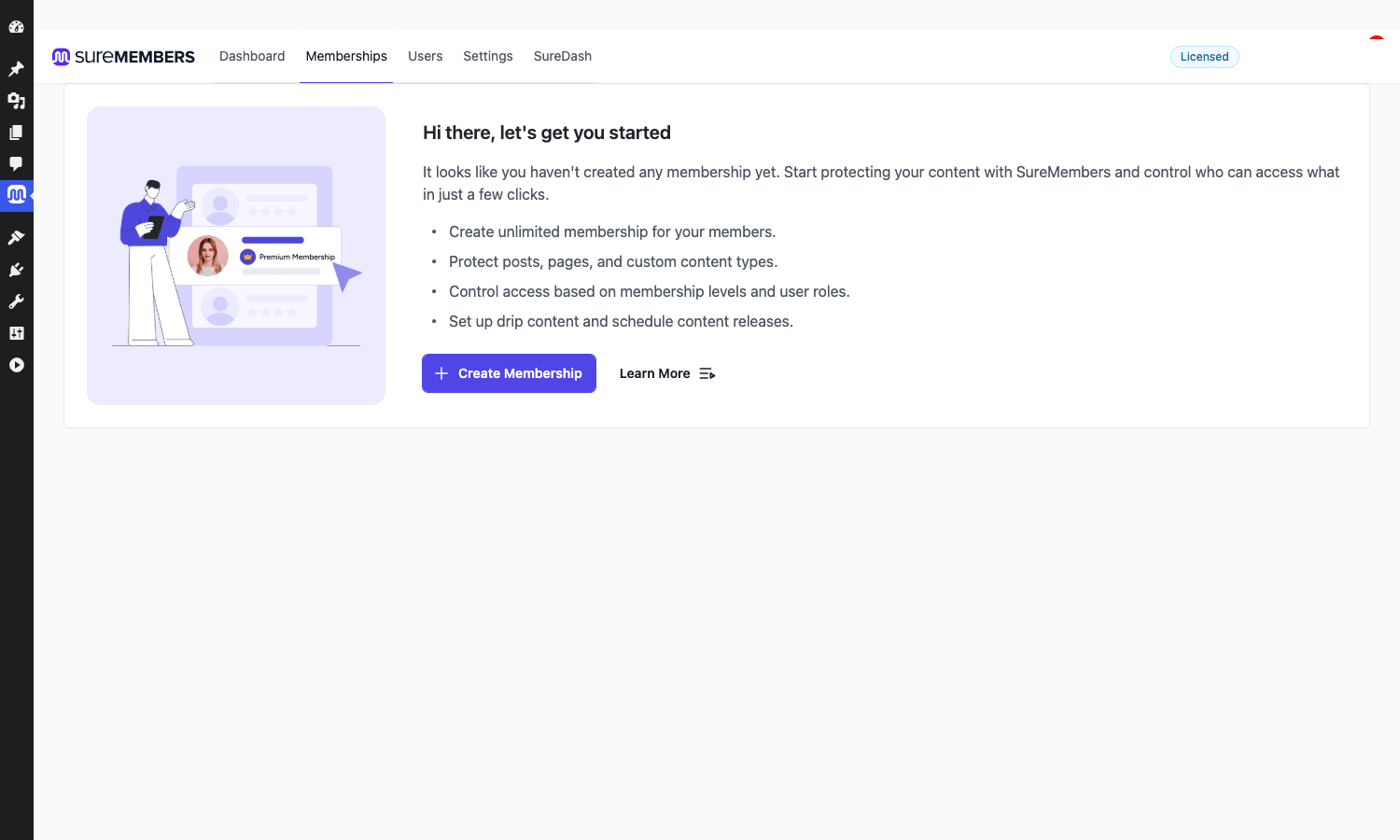This screenshot has width=1400, height=840.
Task: Open the Settings tab in SureMembers
Action: click(x=488, y=56)
